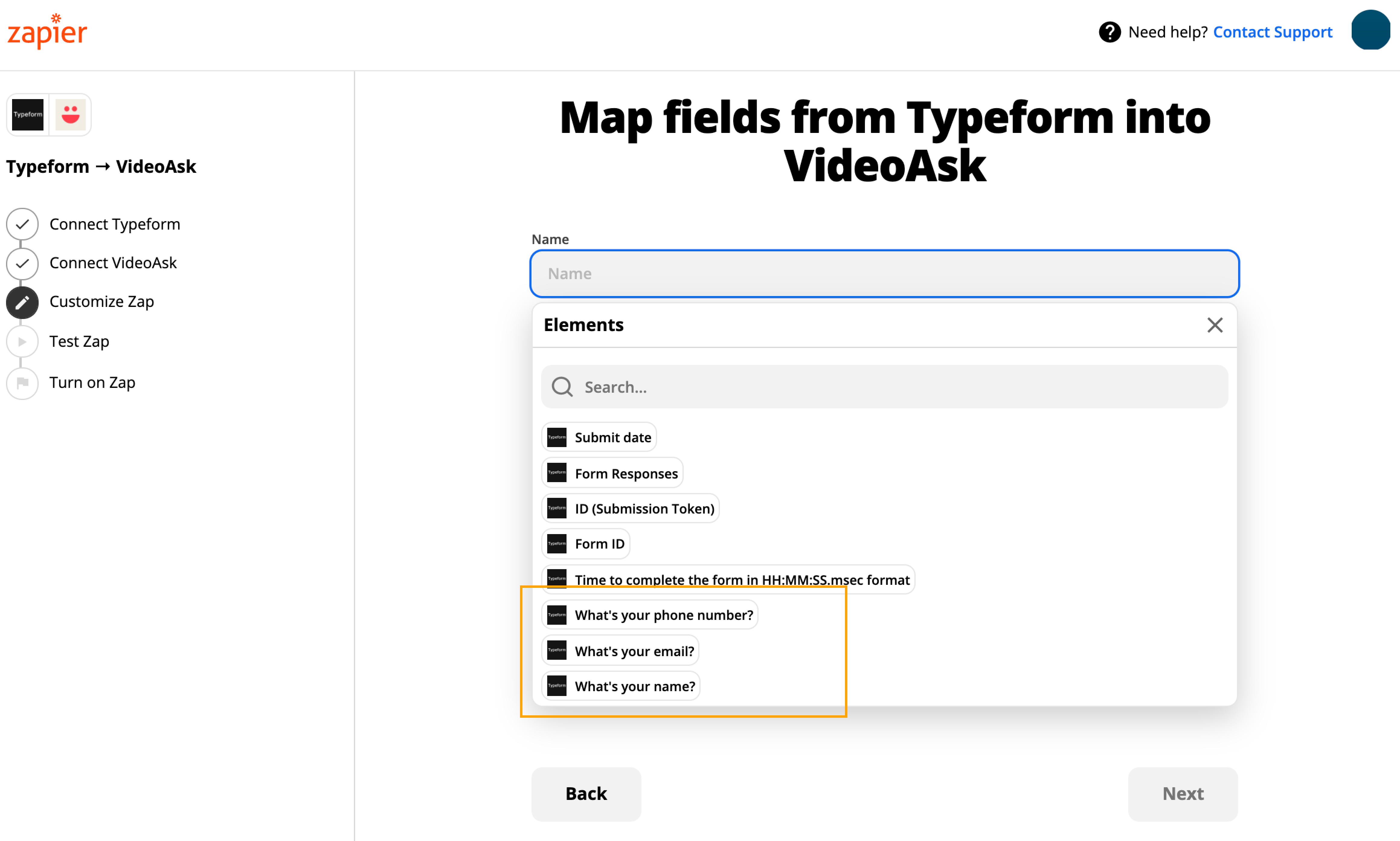Click the Customize Zap pencil icon
The height and width of the screenshot is (841, 1400).
22,303
